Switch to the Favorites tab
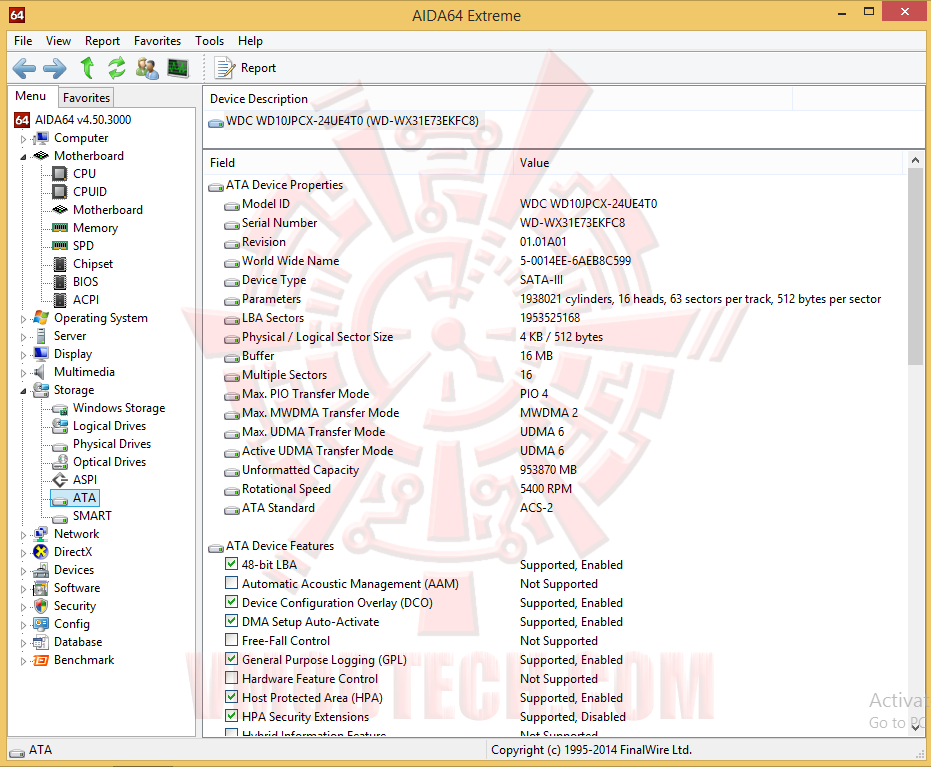The width and height of the screenshot is (931, 767). pos(87,97)
